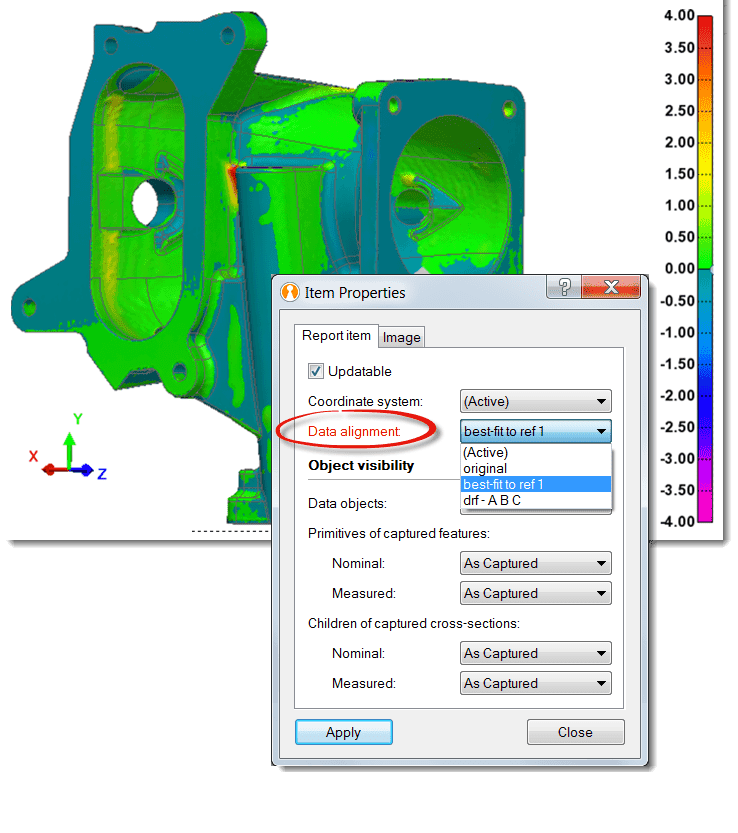Open Nominal dropdown under Primitives of captured features
Viewport: 738px width, 833px height.
click(x=535, y=564)
